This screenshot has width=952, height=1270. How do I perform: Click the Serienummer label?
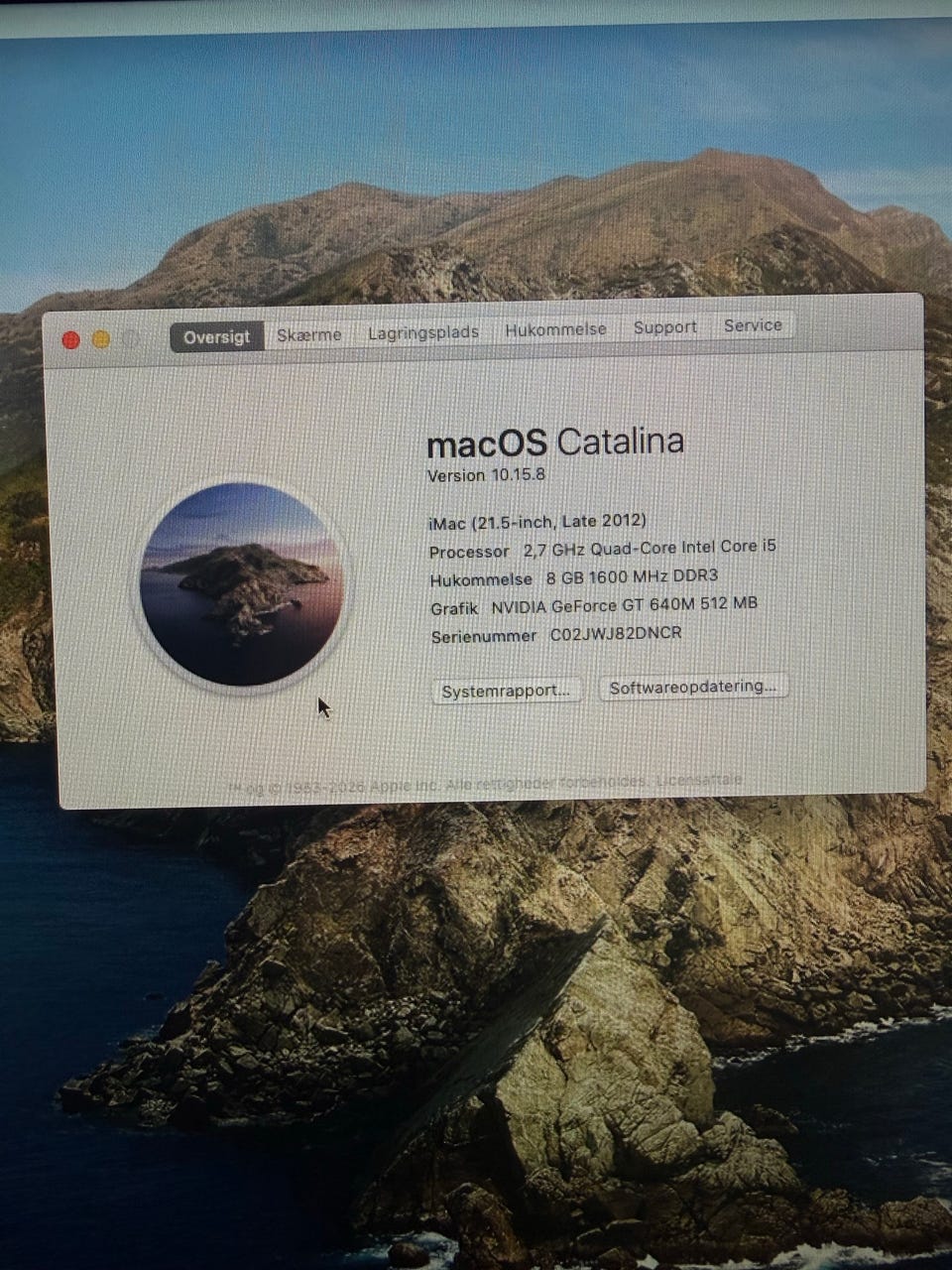pos(484,637)
